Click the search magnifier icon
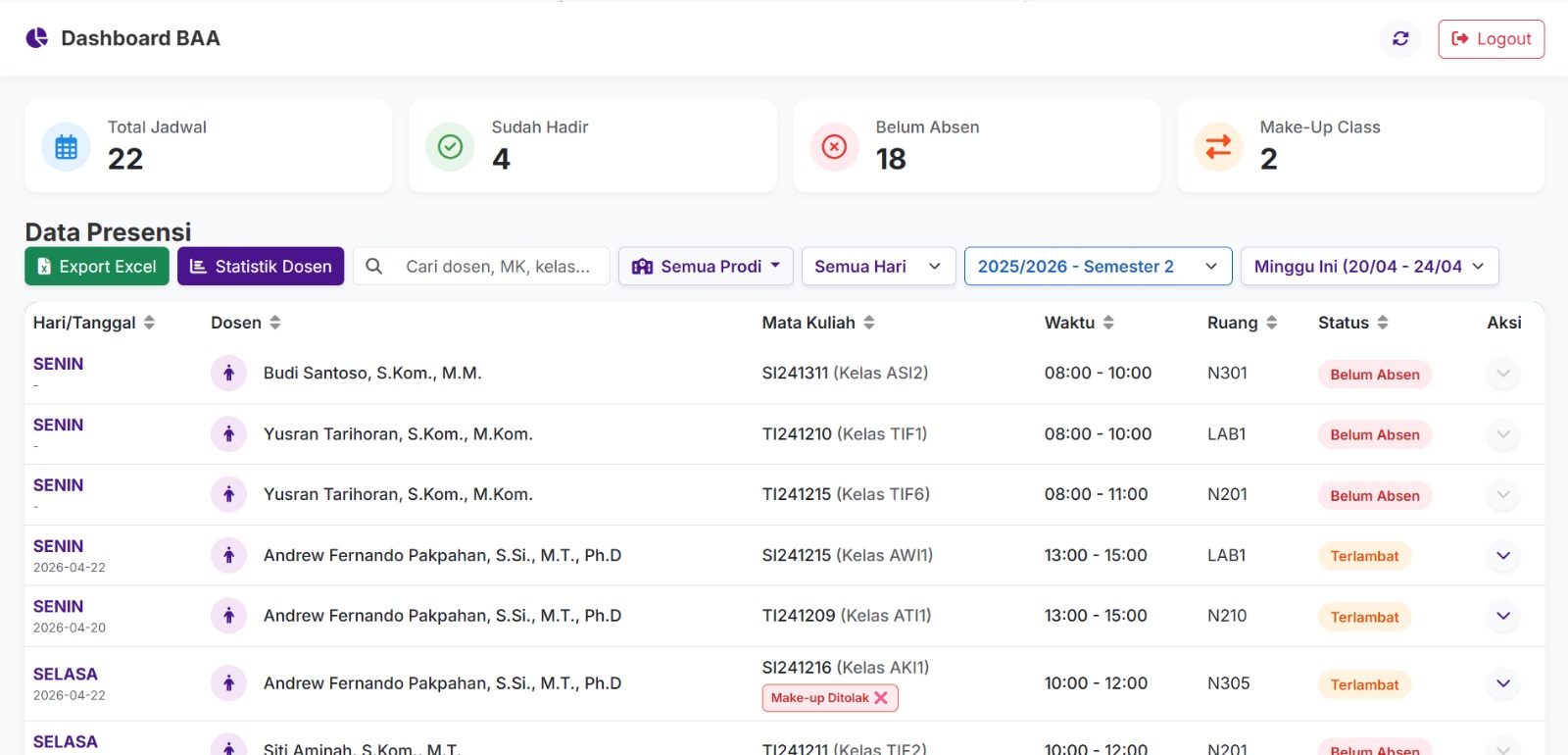 [373, 266]
